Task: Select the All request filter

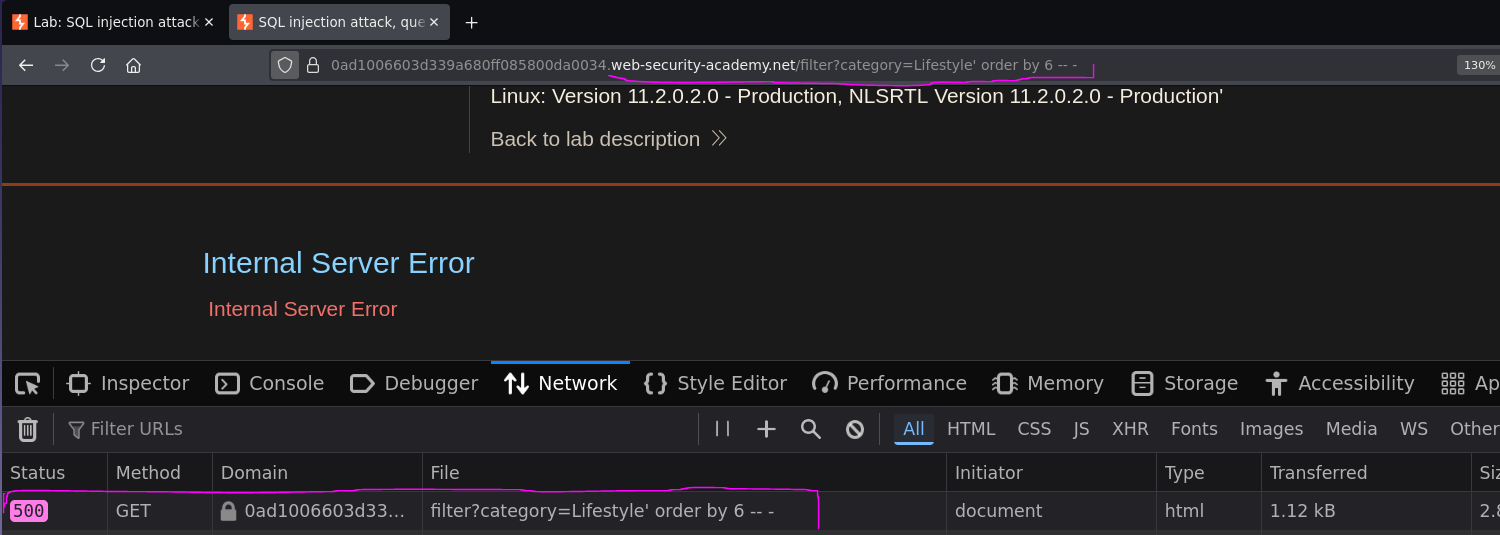Action: (914, 429)
